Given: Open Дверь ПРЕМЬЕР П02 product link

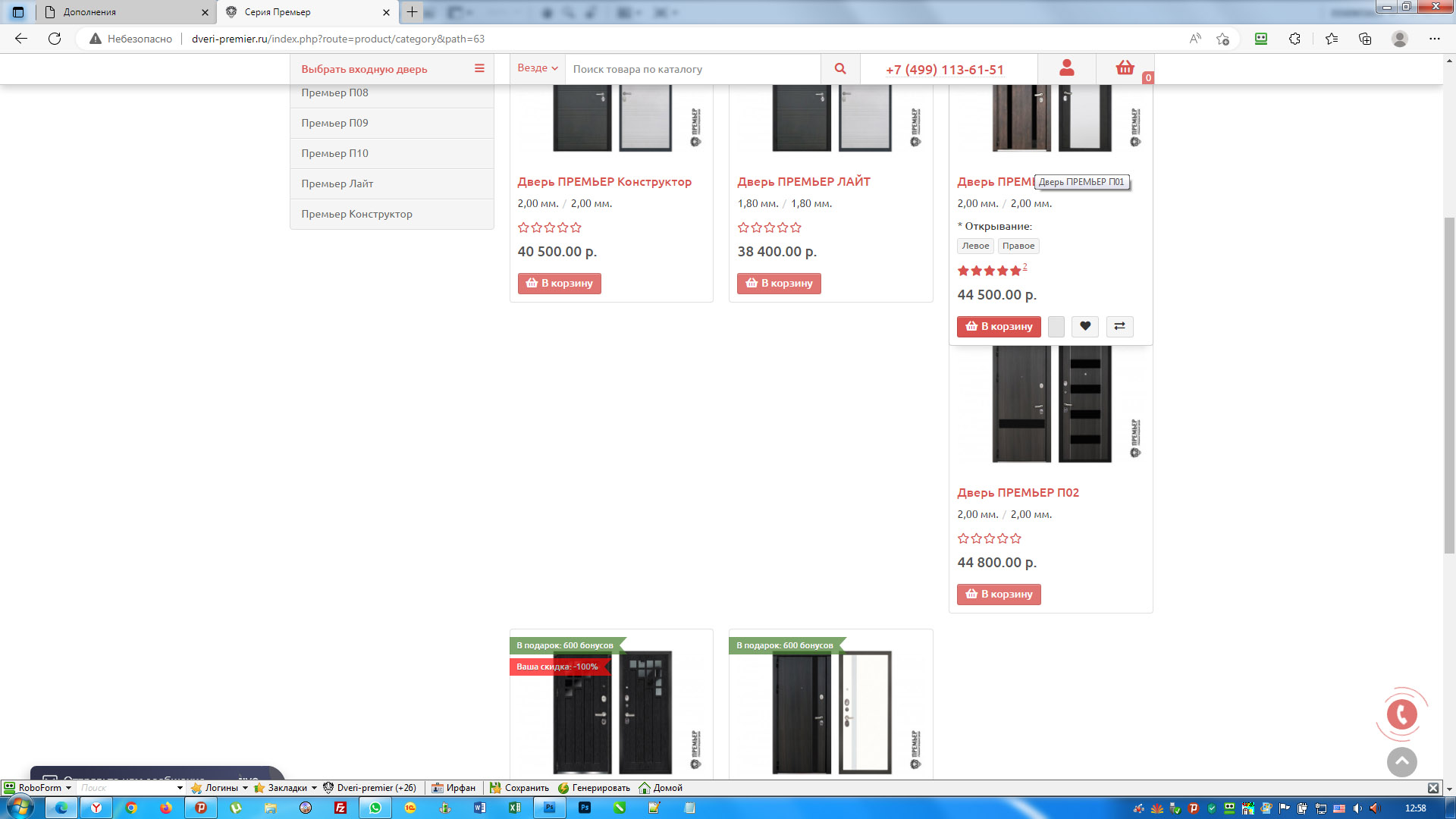Looking at the screenshot, I should tap(1018, 493).
